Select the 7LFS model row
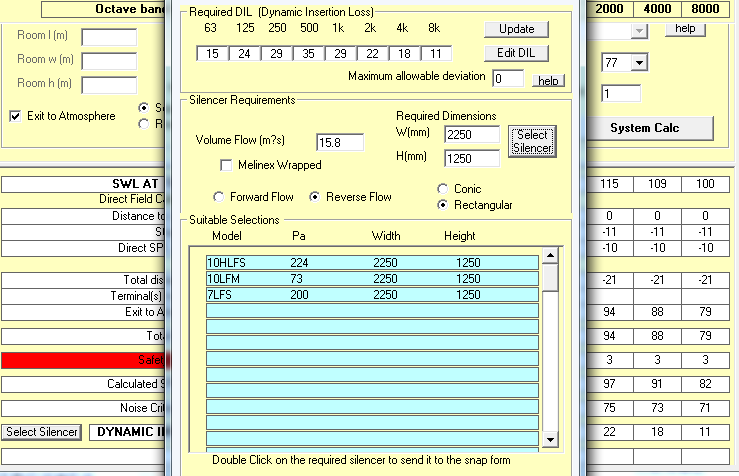739x476 pixels. [370, 297]
